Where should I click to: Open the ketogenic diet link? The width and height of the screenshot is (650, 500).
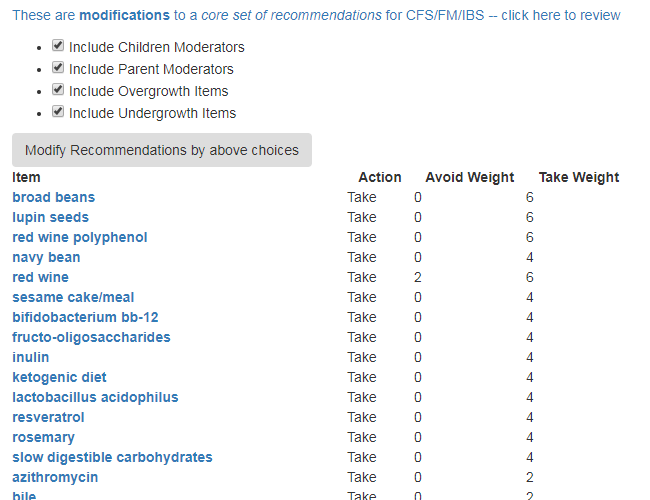tap(59, 377)
